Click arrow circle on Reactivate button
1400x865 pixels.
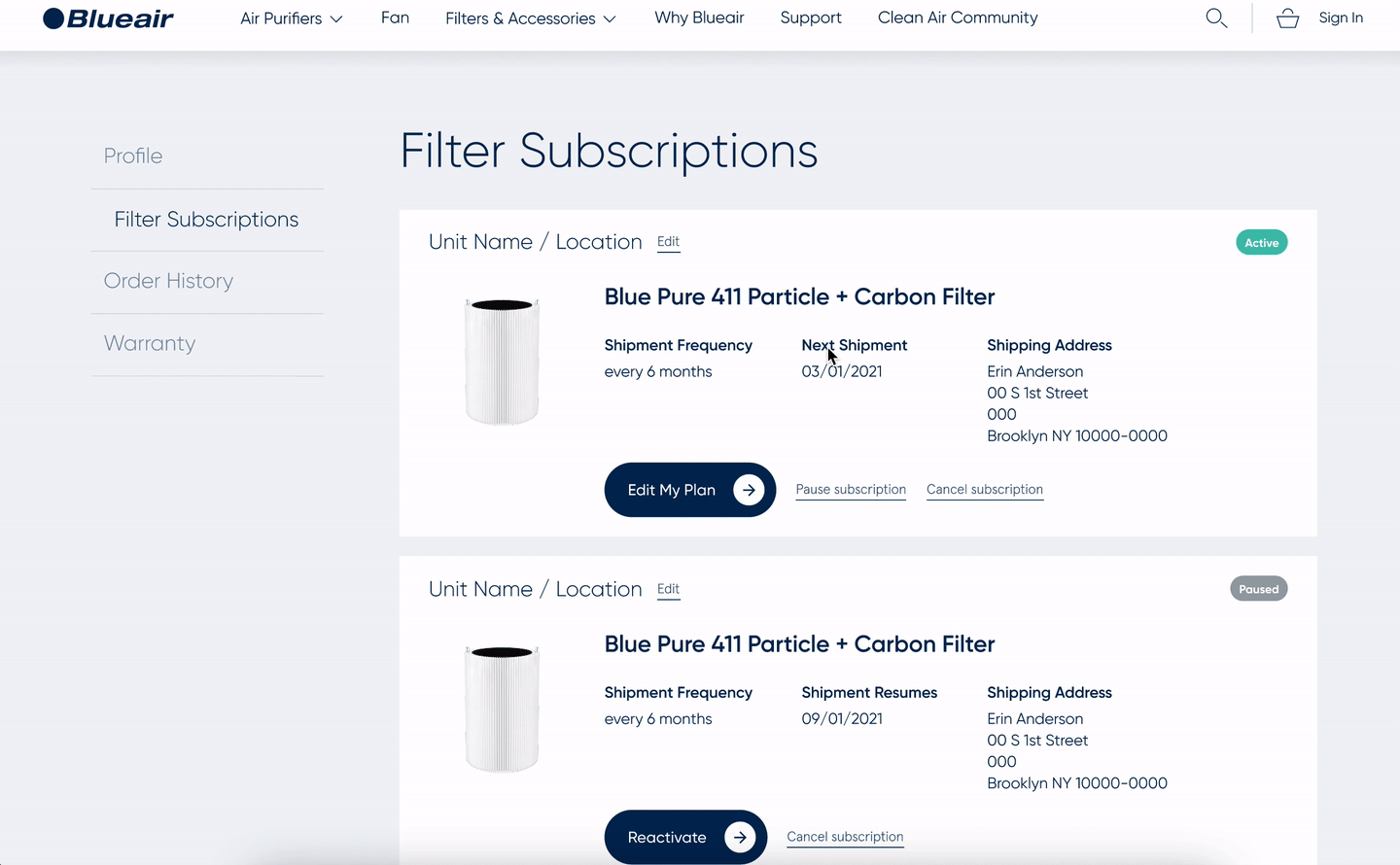pos(740,837)
